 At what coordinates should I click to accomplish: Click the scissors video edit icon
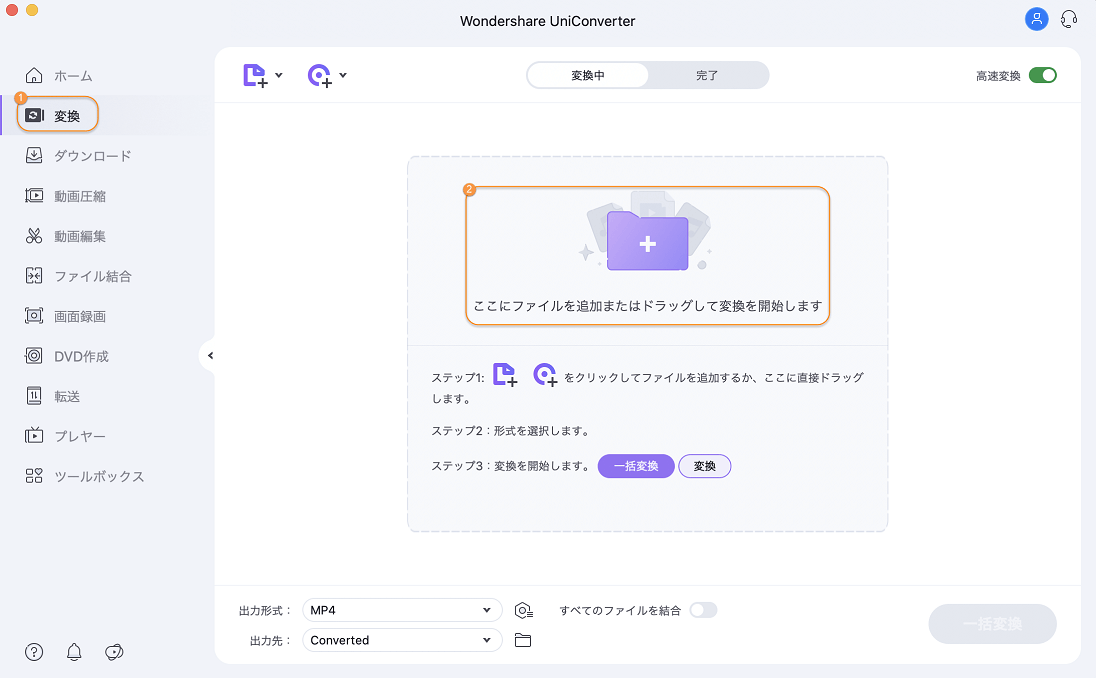click(x=34, y=236)
